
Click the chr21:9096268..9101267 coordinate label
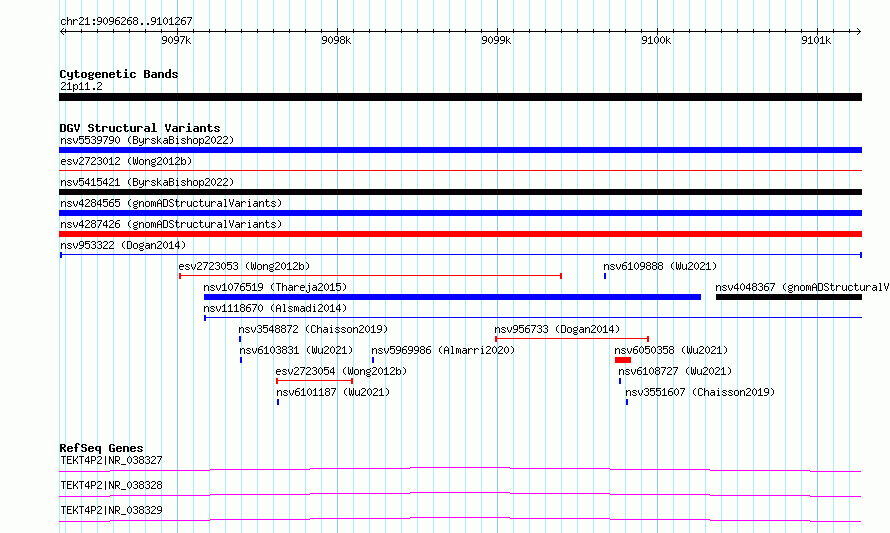pyautogui.click(x=127, y=22)
